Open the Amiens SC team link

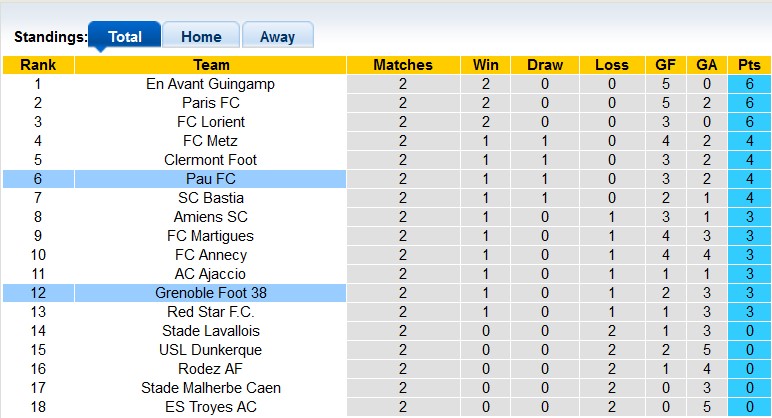point(210,217)
